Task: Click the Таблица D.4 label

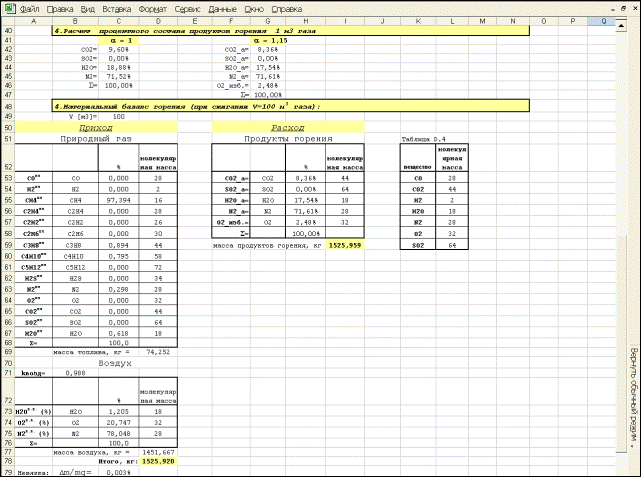Action: 424,139
